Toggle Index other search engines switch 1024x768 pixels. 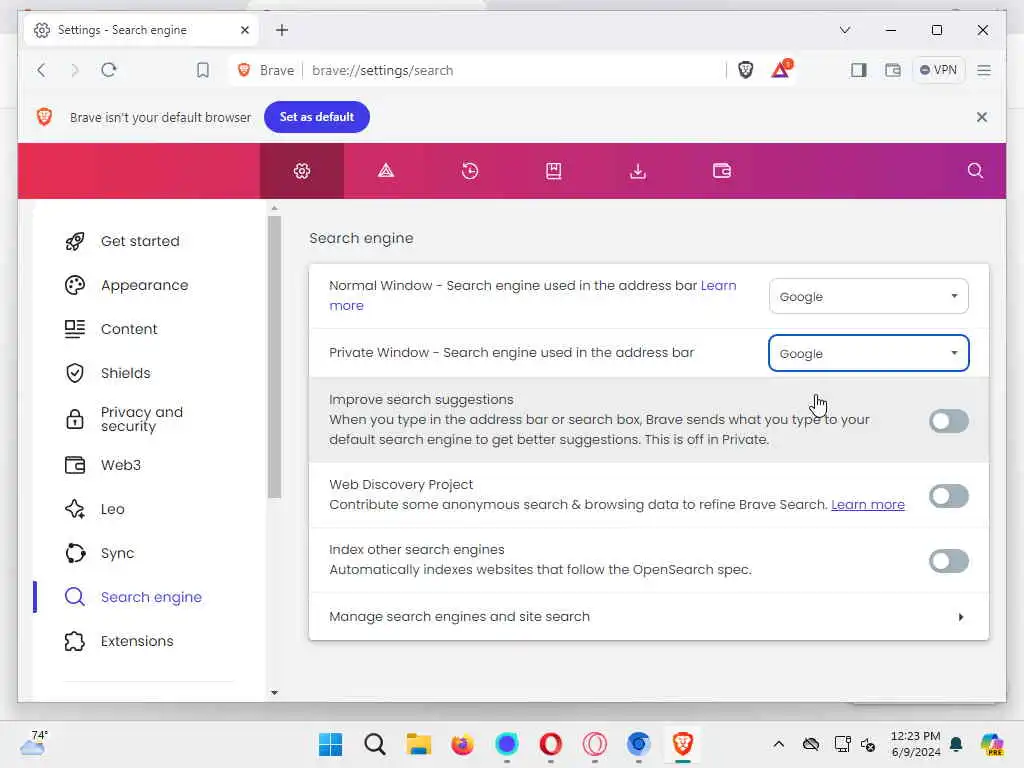point(949,561)
